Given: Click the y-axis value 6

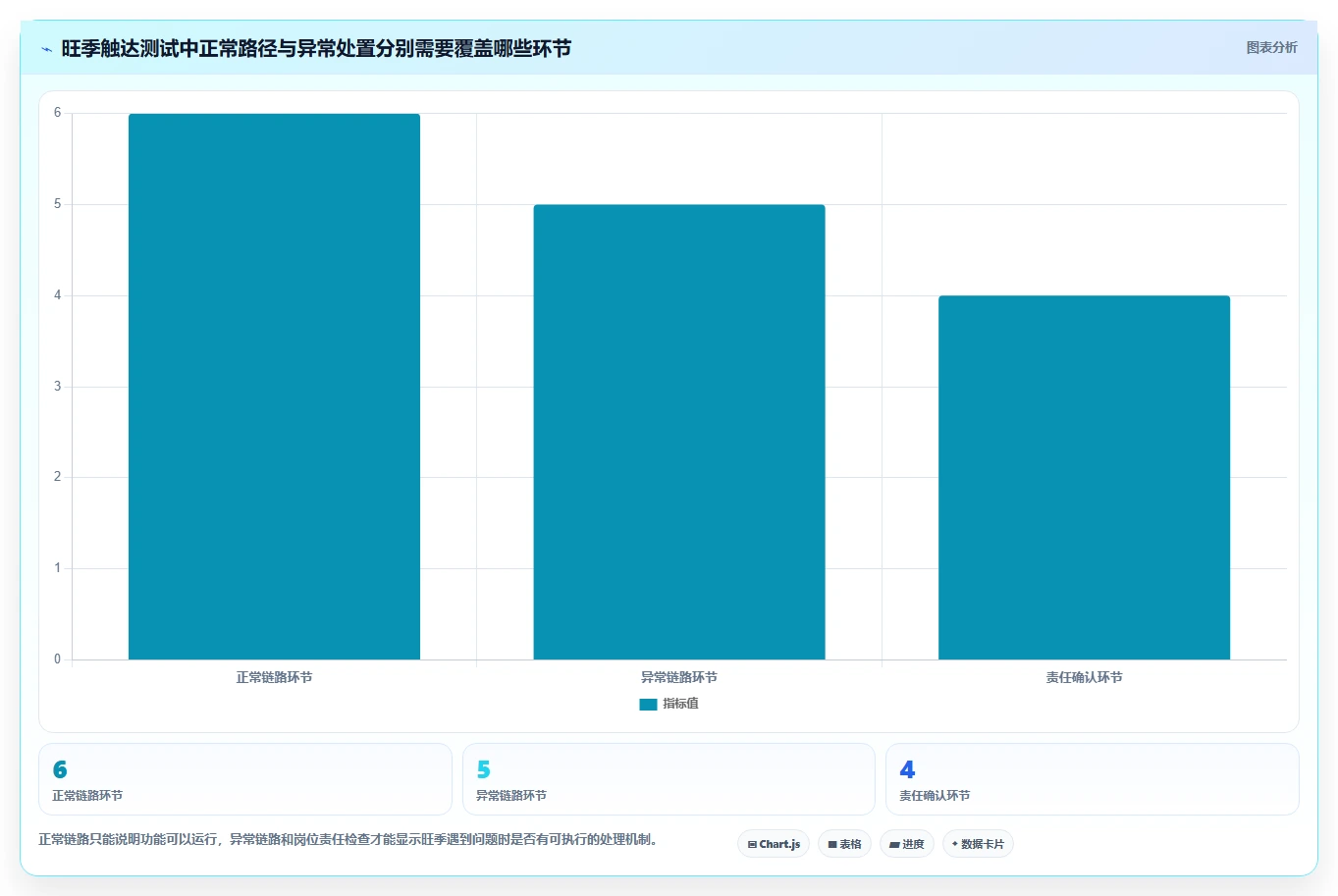Looking at the screenshot, I should click(58, 113).
